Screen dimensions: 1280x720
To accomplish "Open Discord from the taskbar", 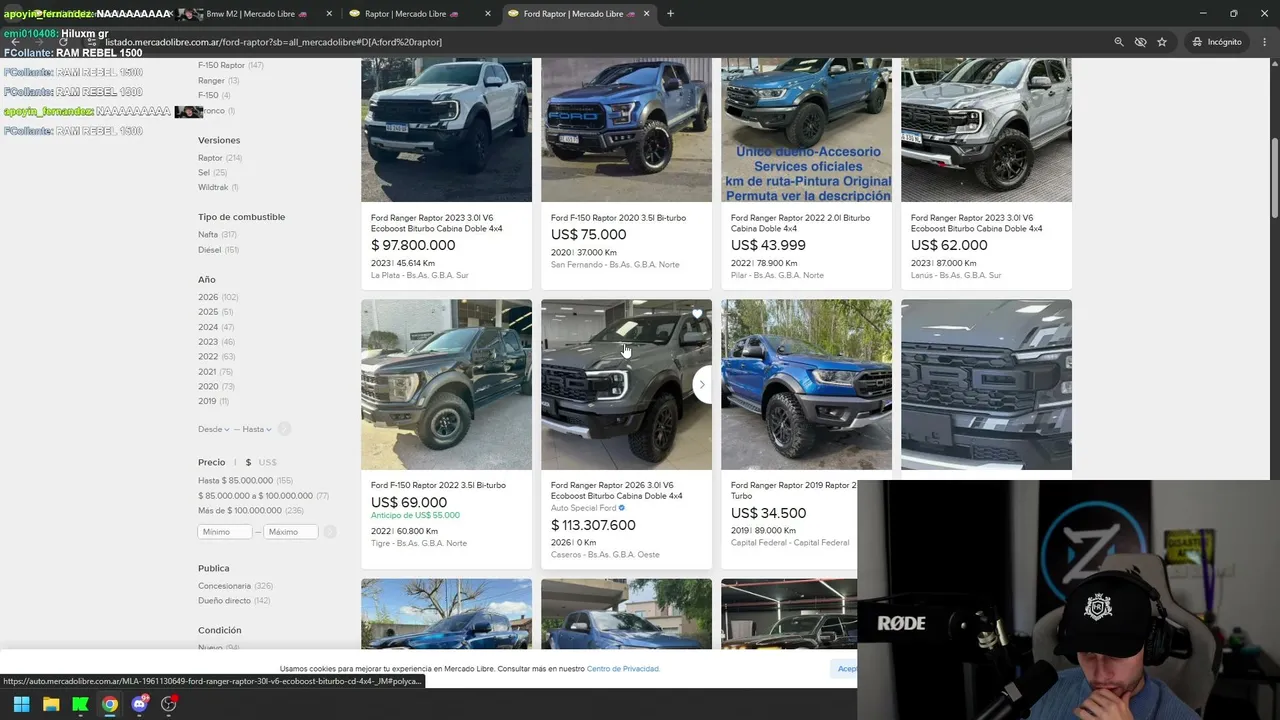I will point(139,704).
